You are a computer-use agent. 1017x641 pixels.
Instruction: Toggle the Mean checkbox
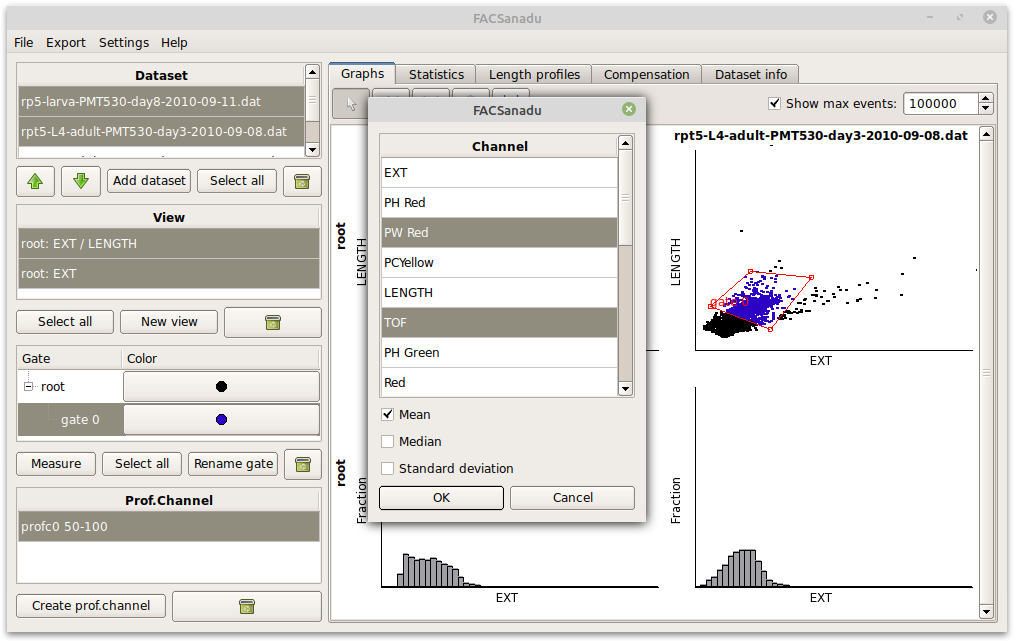click(387, 414)
